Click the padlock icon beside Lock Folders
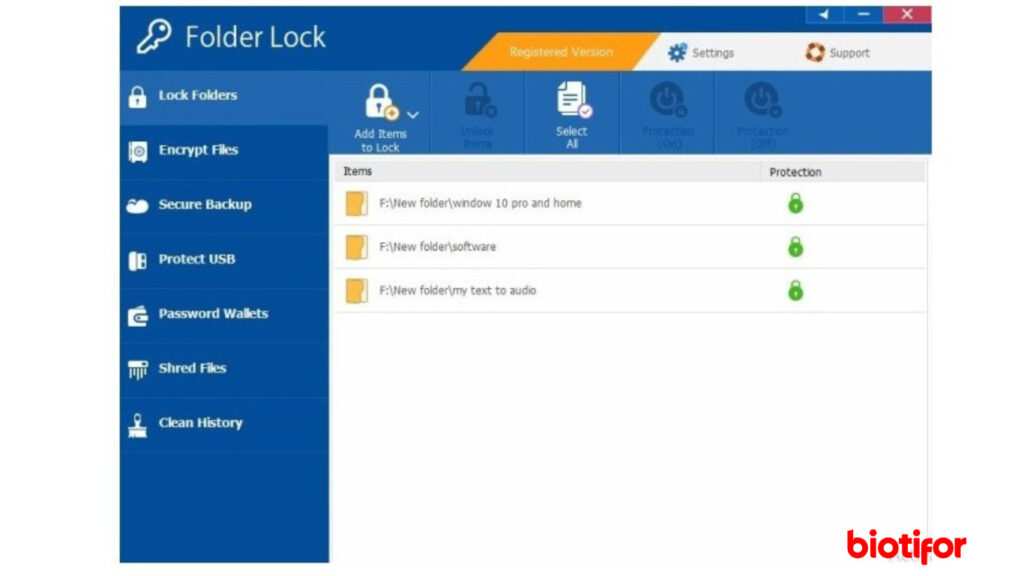Screen dimensions: 1024x576 tap(137, 97)
